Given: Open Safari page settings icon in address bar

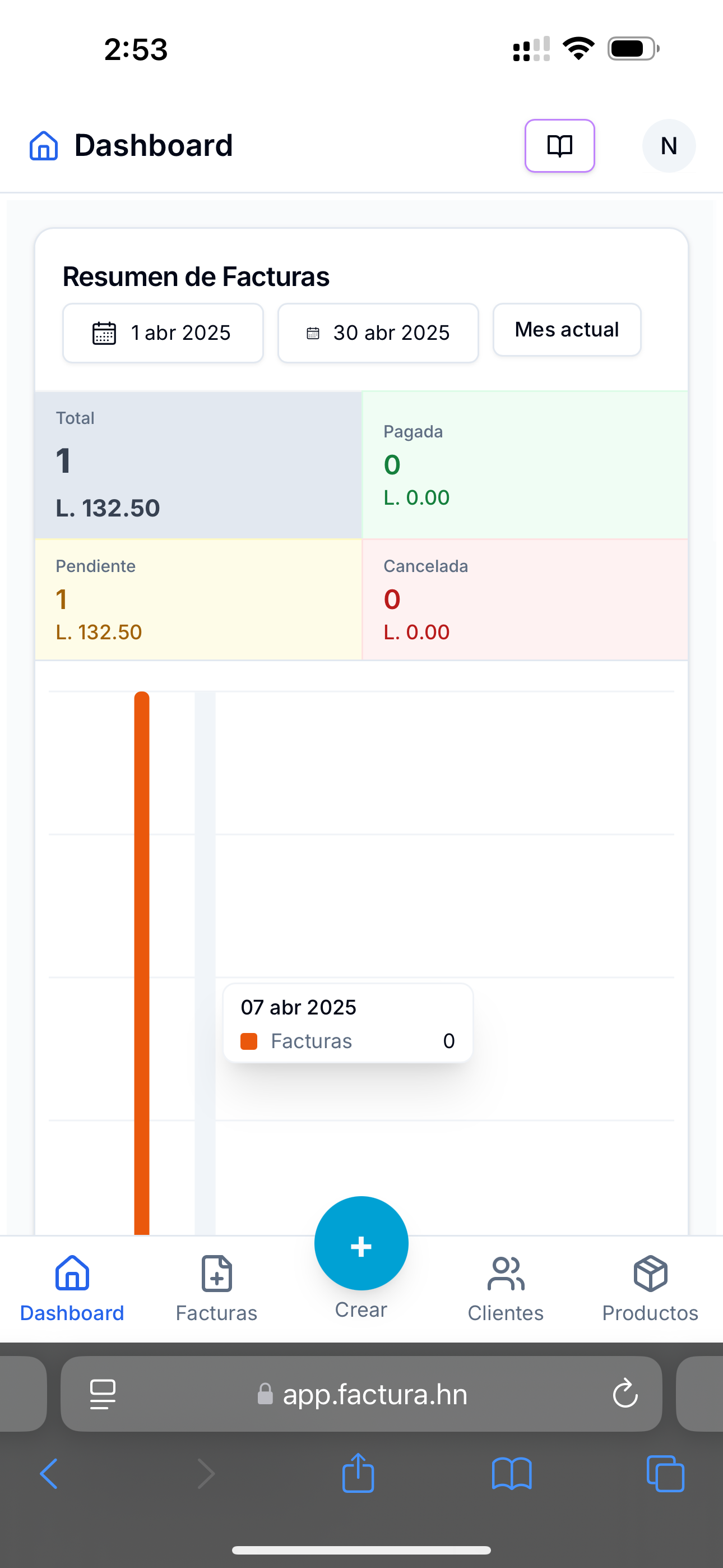Looking at the screenshot, I should 103,1394.
